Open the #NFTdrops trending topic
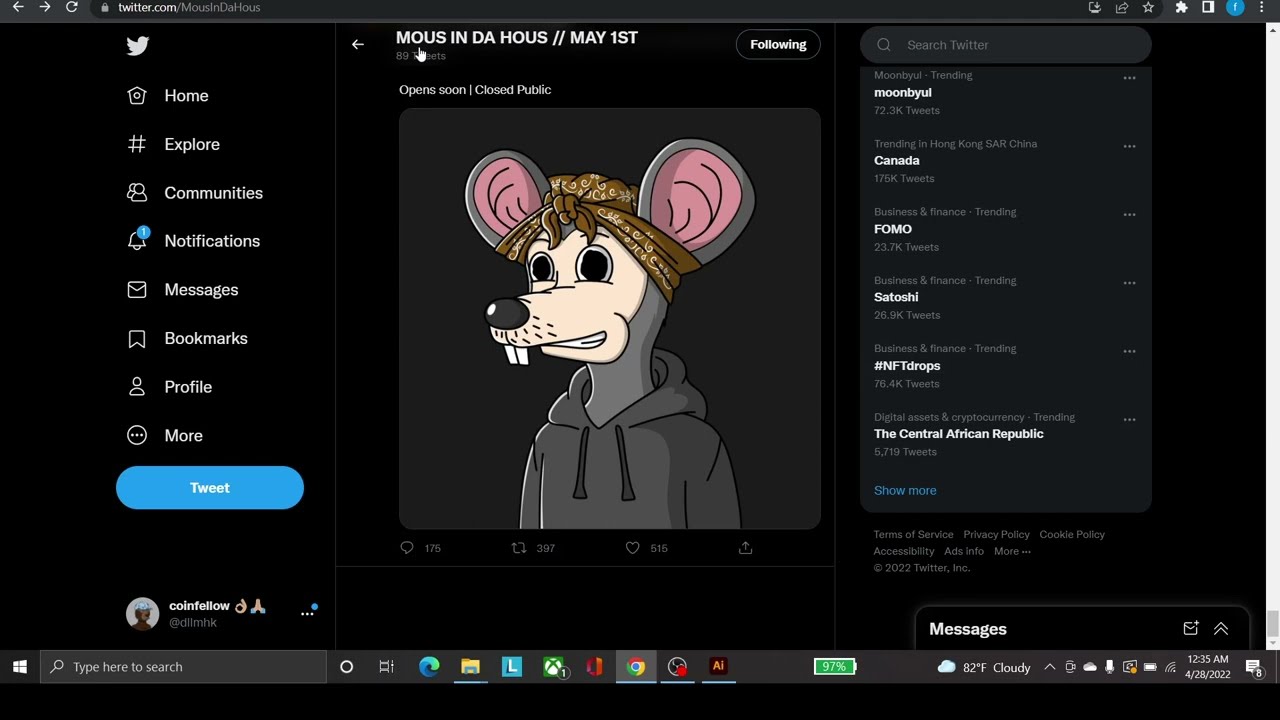Image resolution: width=1280 pixels, height=720 pixels. click(907, 366)
